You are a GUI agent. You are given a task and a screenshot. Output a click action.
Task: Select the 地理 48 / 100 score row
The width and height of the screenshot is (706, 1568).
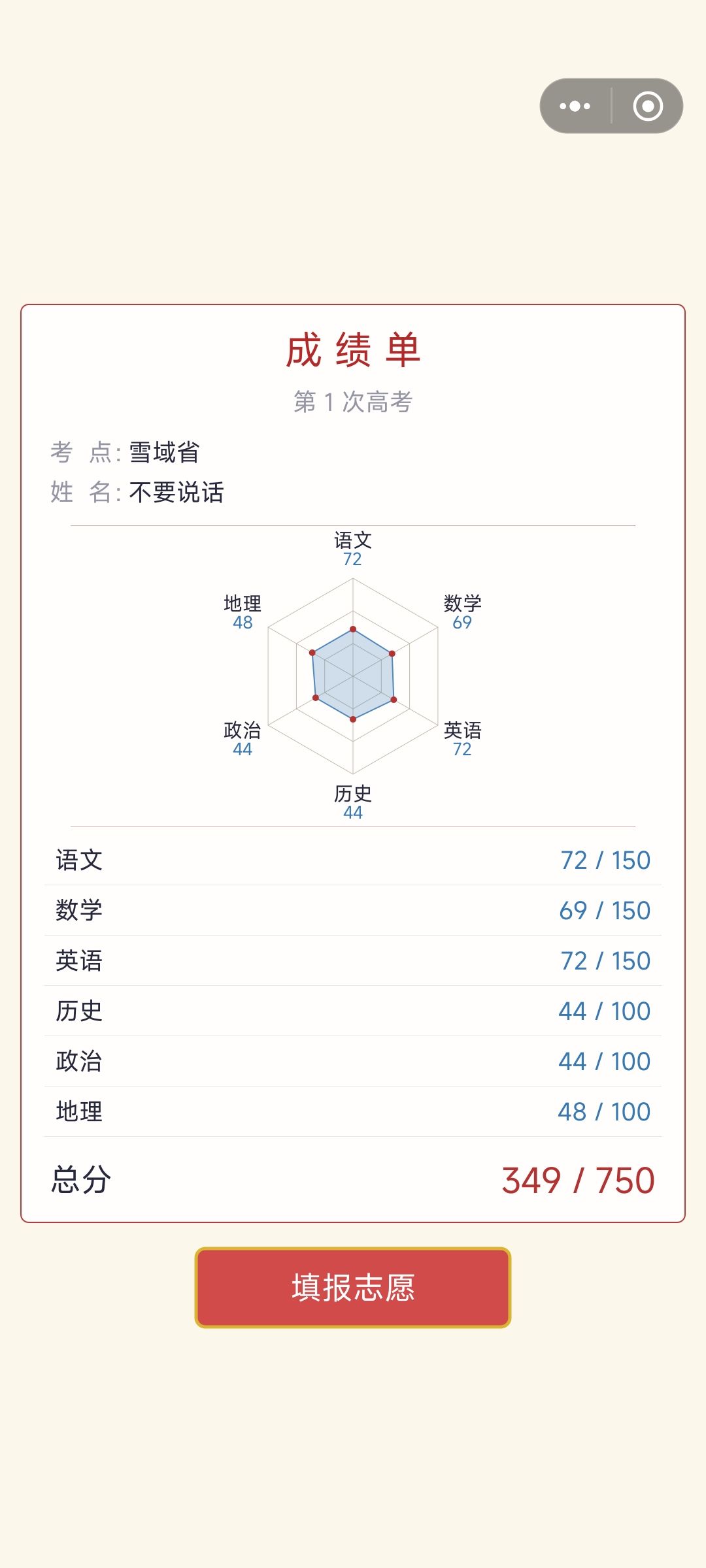[353, 1112]
